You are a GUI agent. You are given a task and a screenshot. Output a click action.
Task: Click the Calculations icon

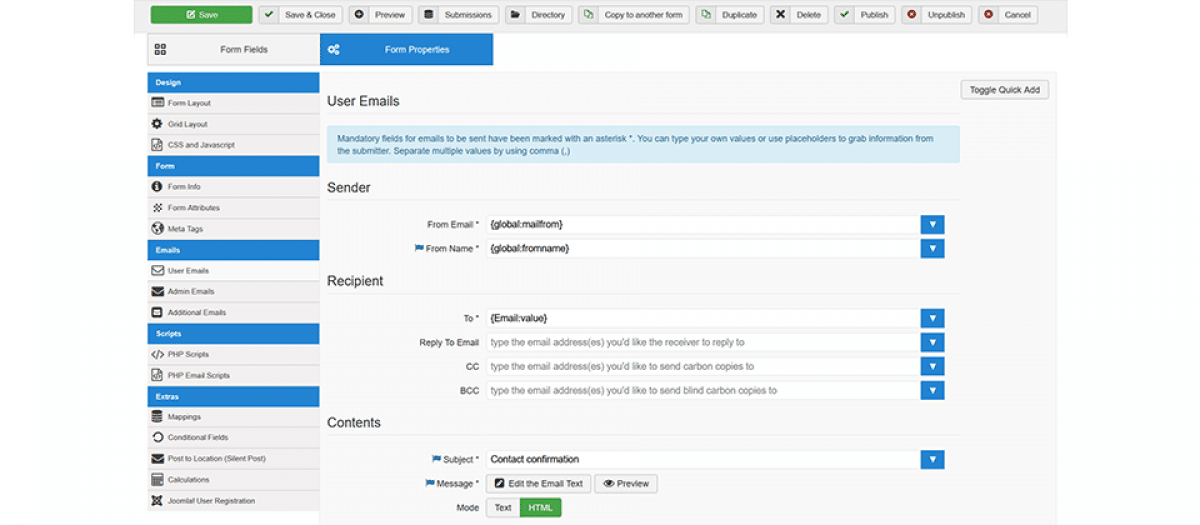pos(157,480)
